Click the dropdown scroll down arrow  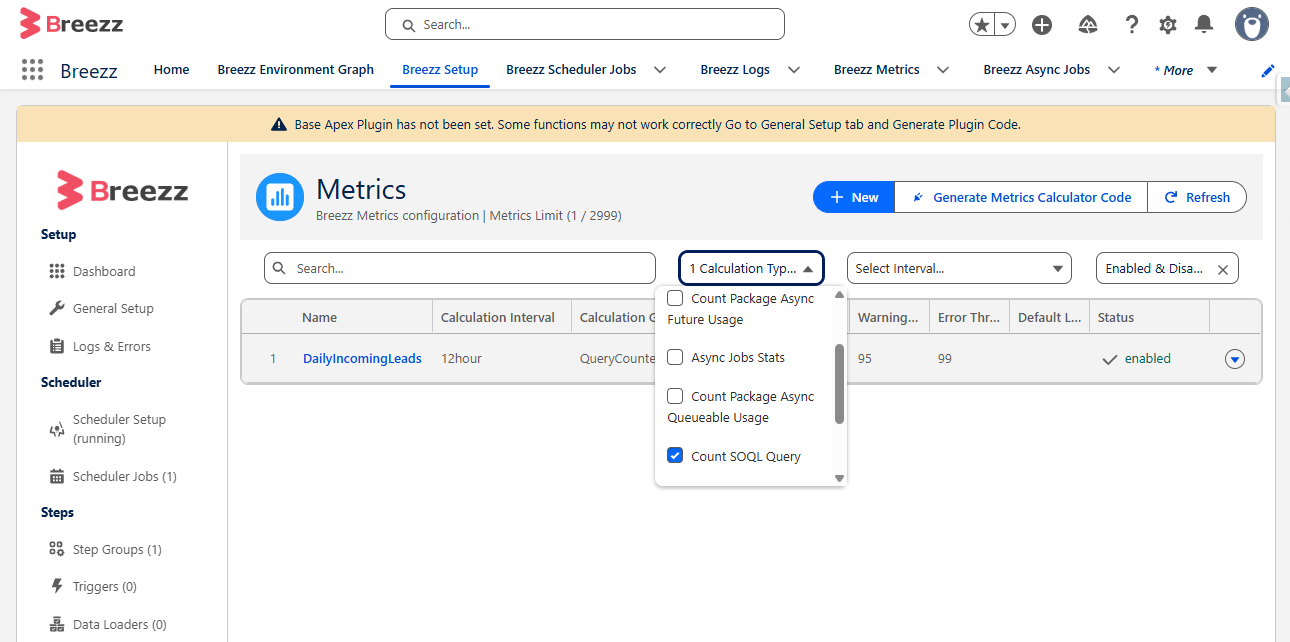click(839, 478)
